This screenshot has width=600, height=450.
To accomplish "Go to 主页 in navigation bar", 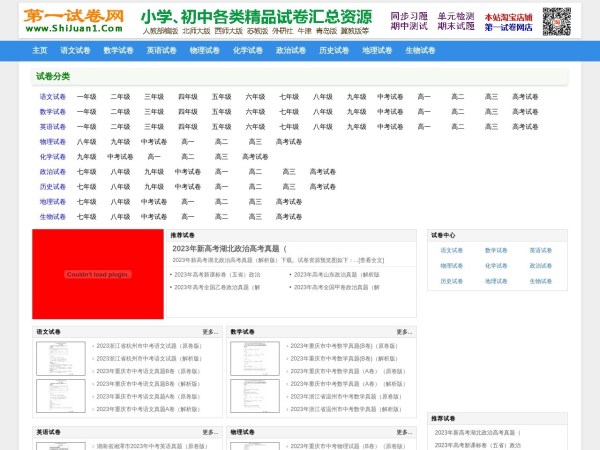I will click(x=40, y=50).
